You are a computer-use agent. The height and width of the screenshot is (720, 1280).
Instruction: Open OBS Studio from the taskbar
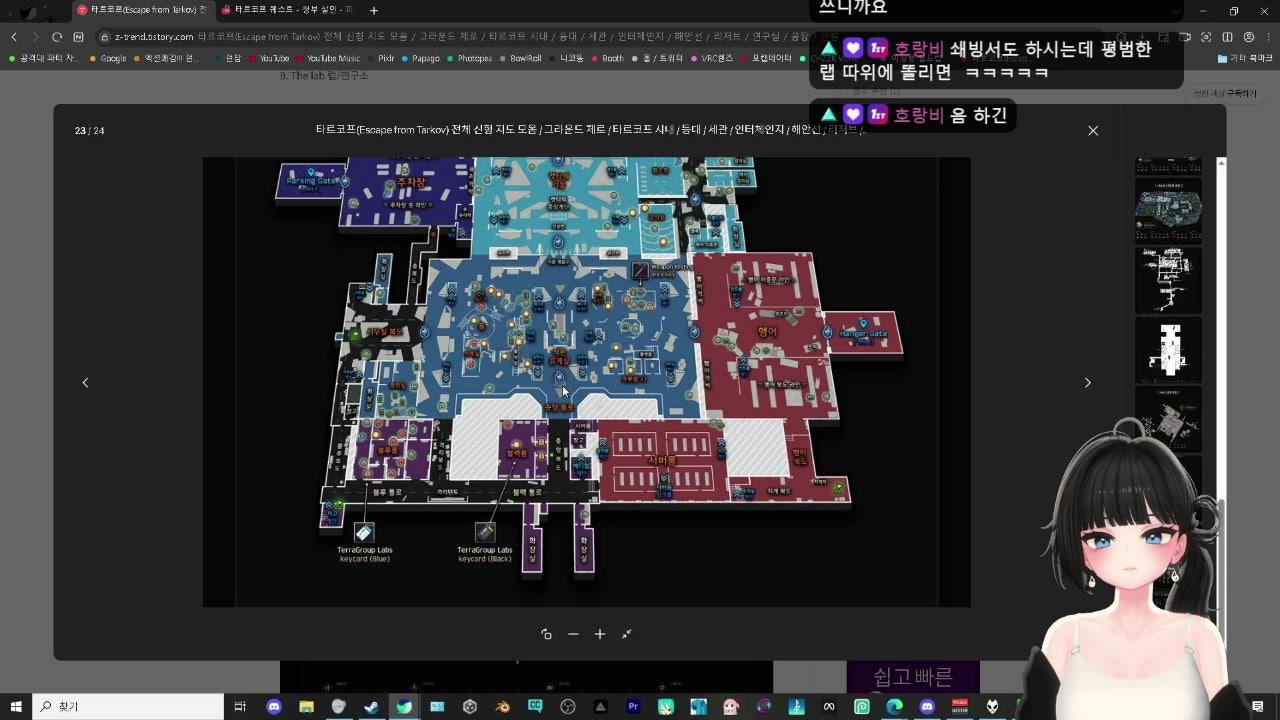[x=568, y=707]
